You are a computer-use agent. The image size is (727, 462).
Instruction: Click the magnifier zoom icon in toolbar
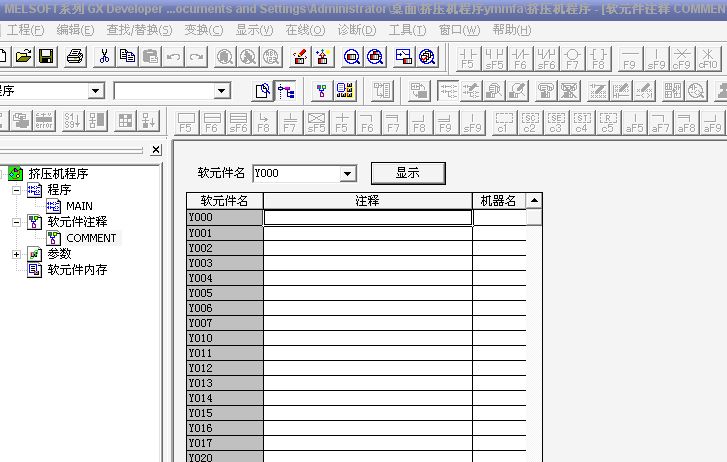click(352, 57)
